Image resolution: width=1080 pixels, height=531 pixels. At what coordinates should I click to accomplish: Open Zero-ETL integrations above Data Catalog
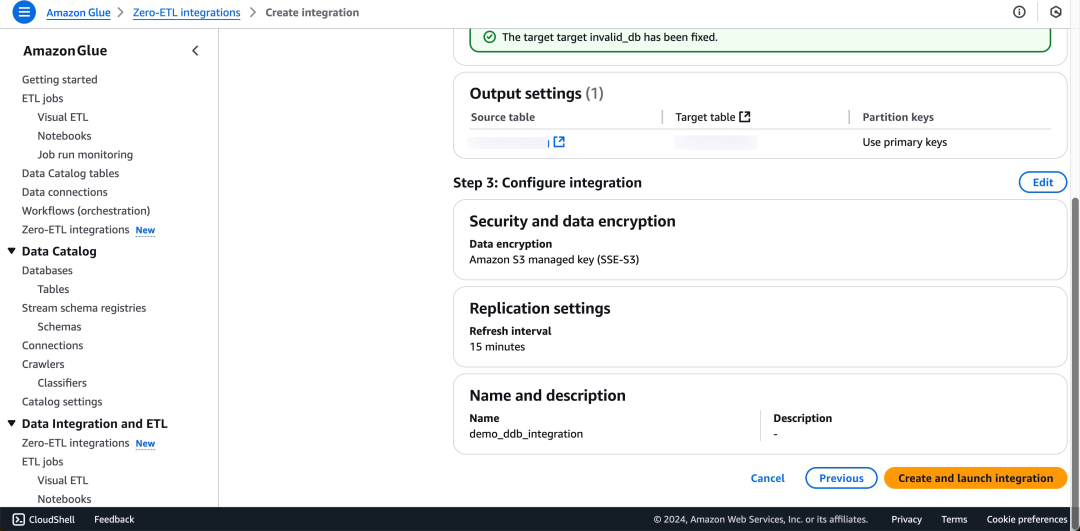(76, 229)
